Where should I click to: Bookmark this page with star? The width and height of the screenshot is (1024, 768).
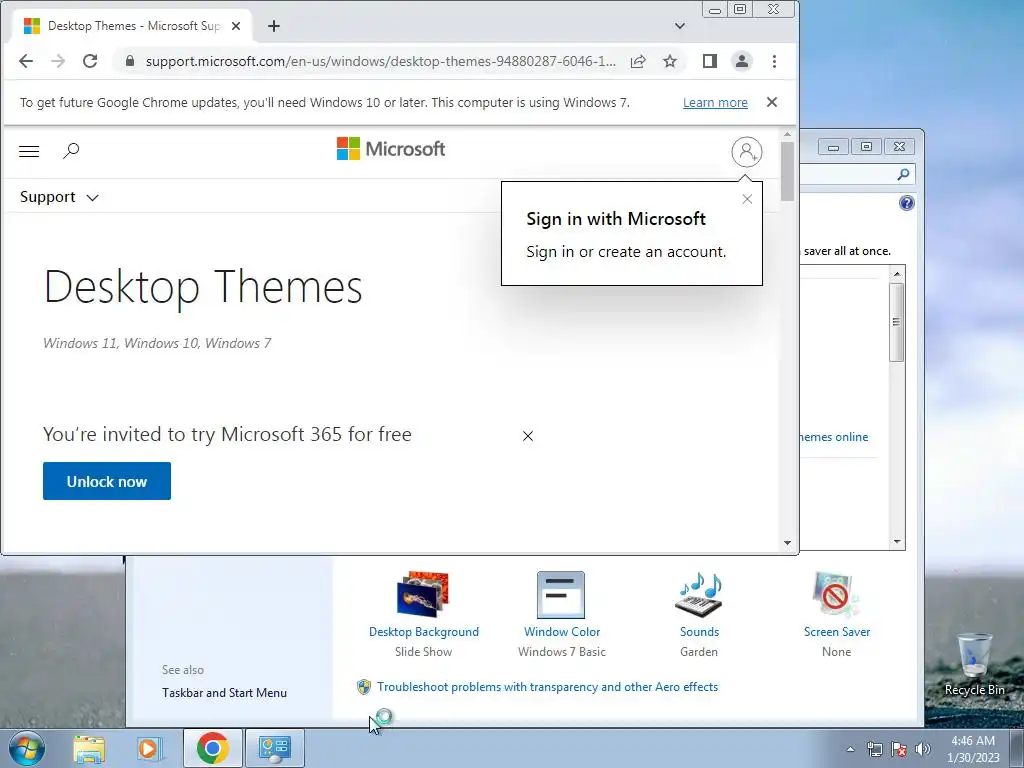click(x=670, y=61)
